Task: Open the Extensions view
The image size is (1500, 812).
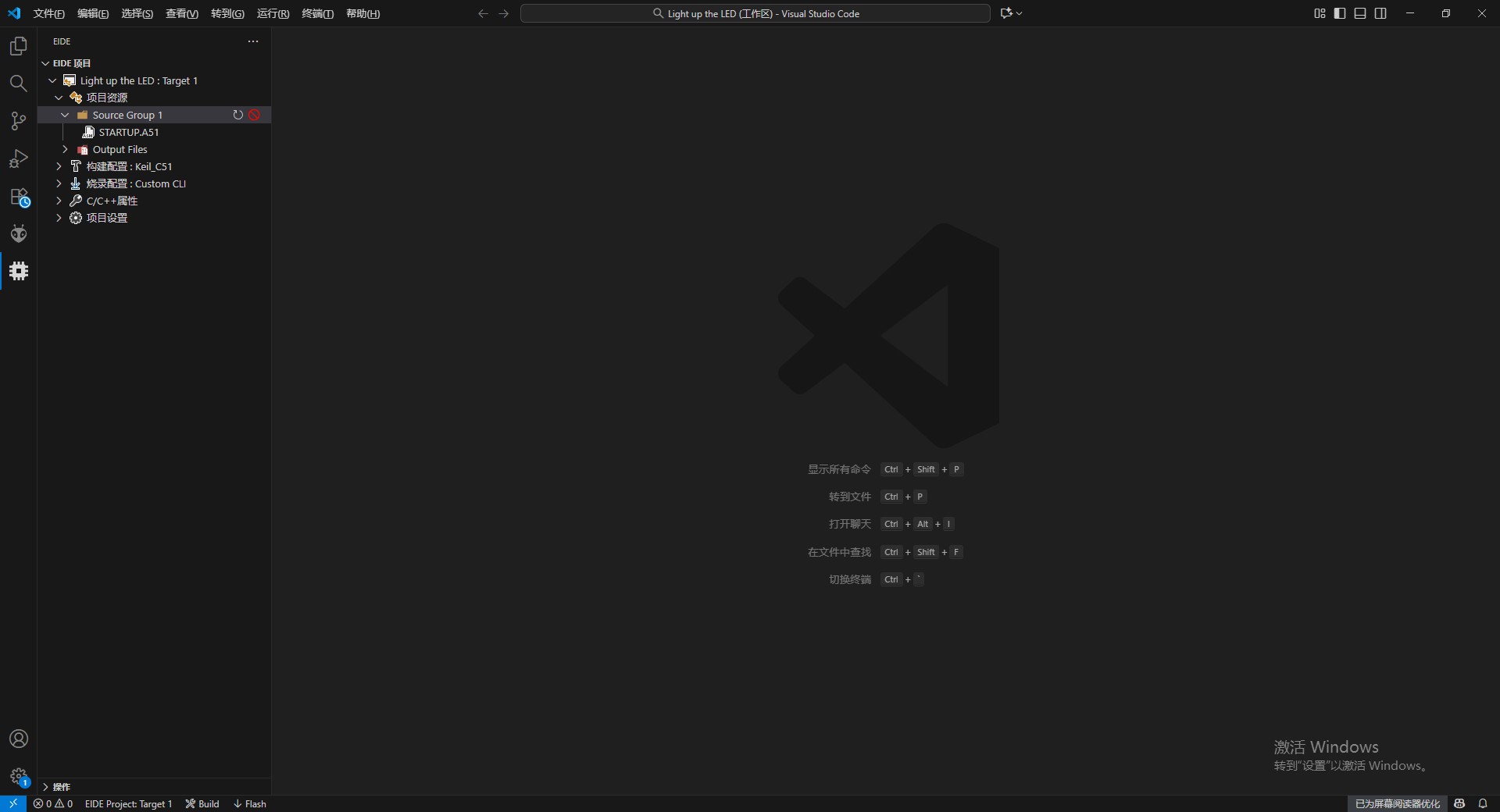Action: [19, 196]
